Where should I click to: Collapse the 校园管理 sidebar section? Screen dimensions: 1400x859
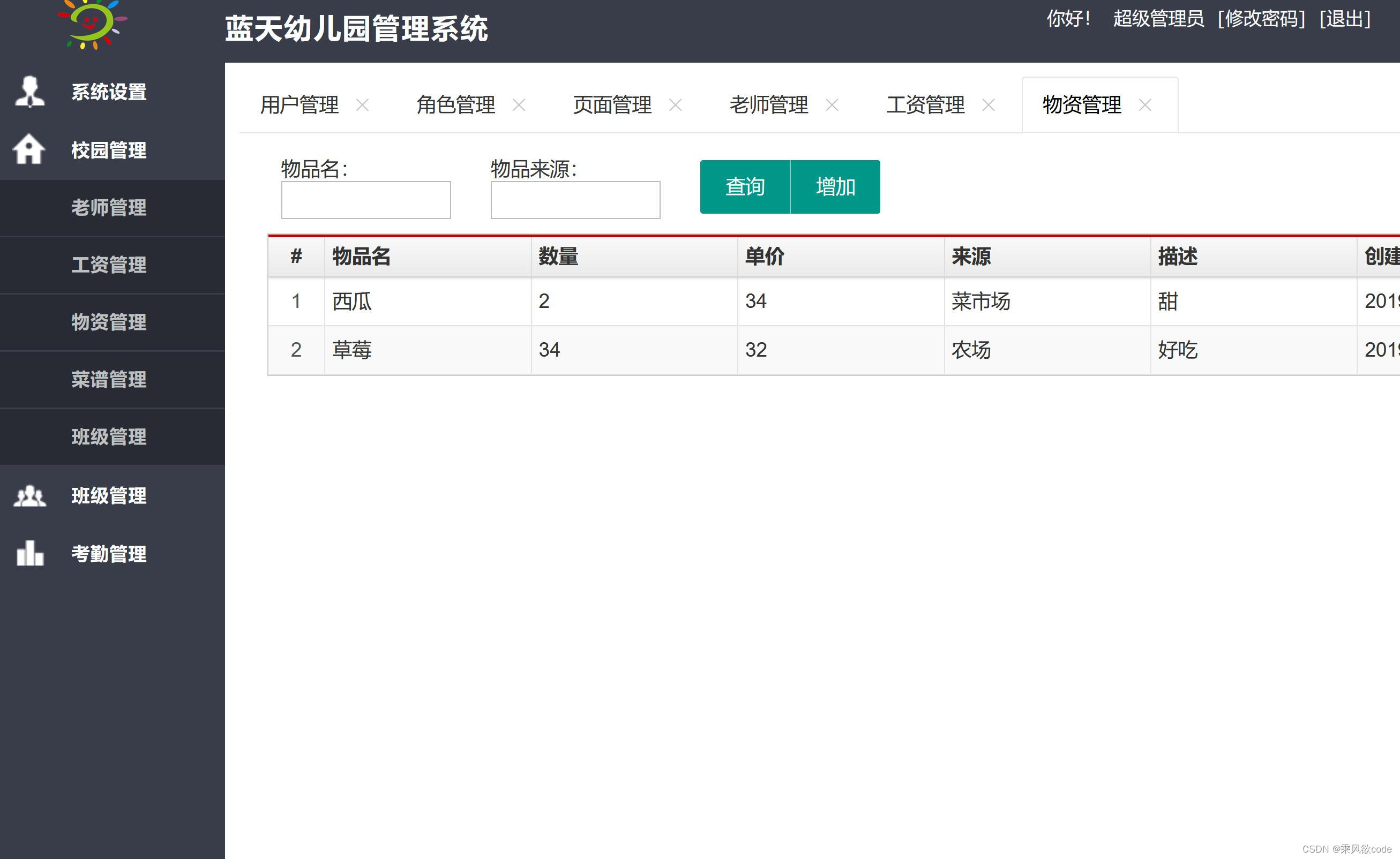pyautogui.click(x=109, y=150)
